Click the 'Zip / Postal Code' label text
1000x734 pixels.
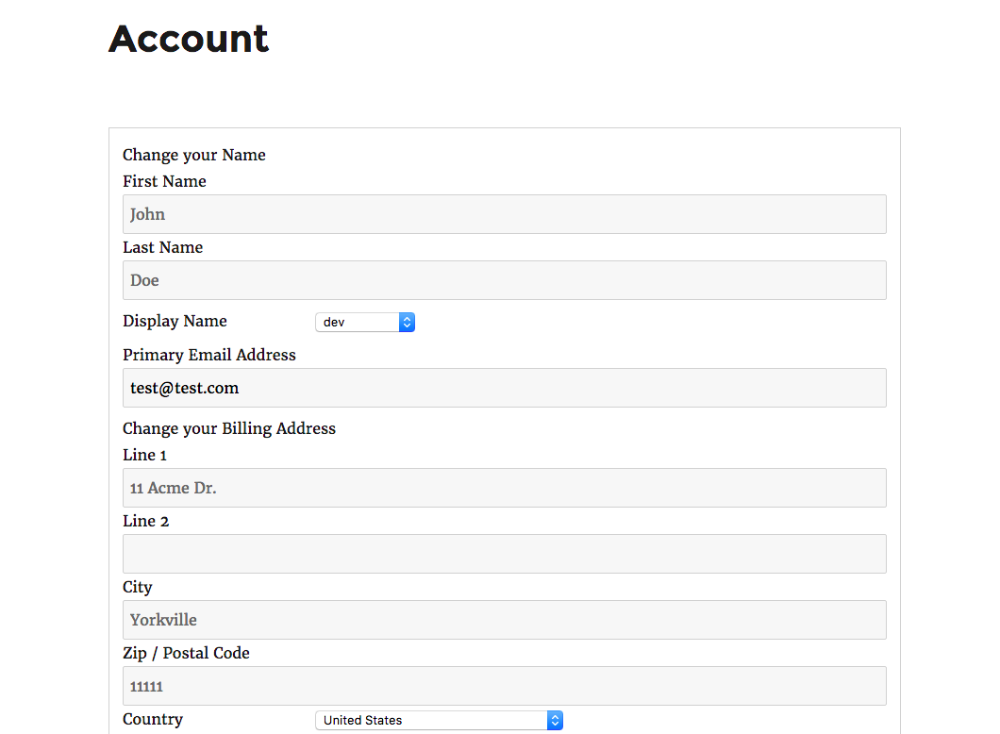pos(186,653)
